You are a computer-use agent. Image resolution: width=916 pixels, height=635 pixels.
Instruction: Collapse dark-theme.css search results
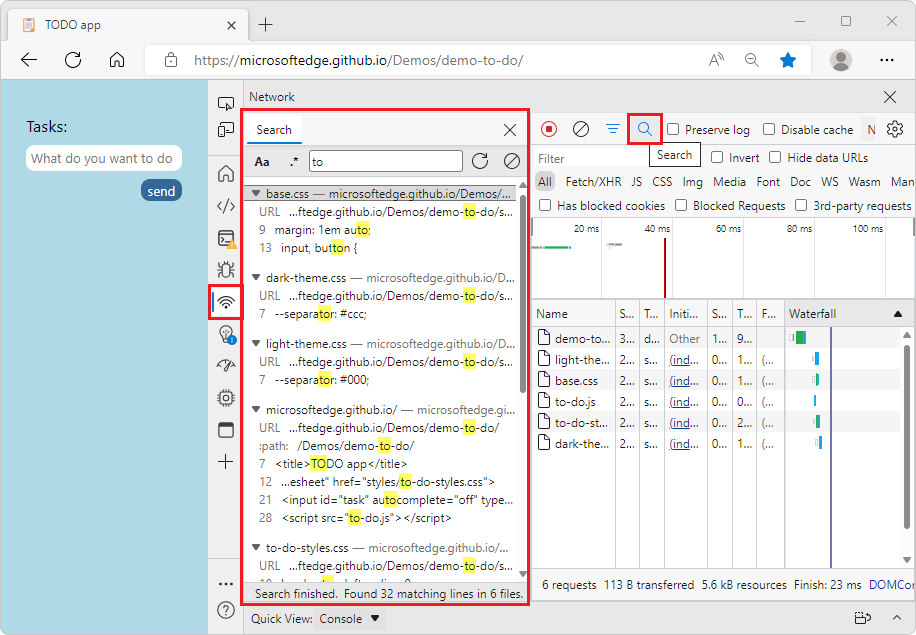[x=256, y=277]
